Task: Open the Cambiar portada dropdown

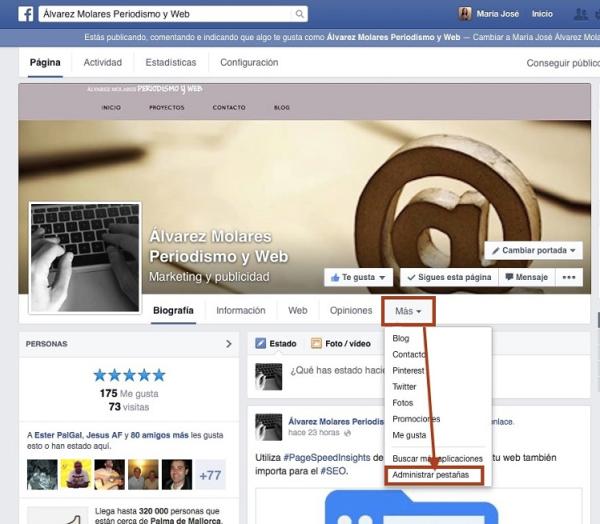Action: click(x=533, y=250)
